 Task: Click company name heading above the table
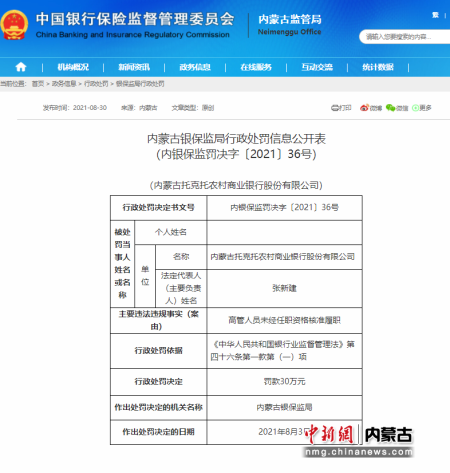click(x=236, y=185)
